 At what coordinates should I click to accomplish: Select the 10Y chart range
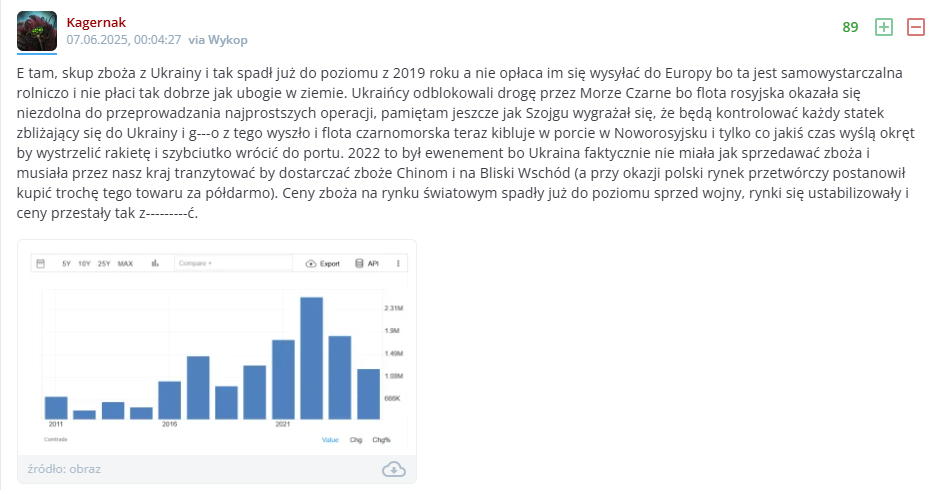pyautogui.click(x=84, y=264)
